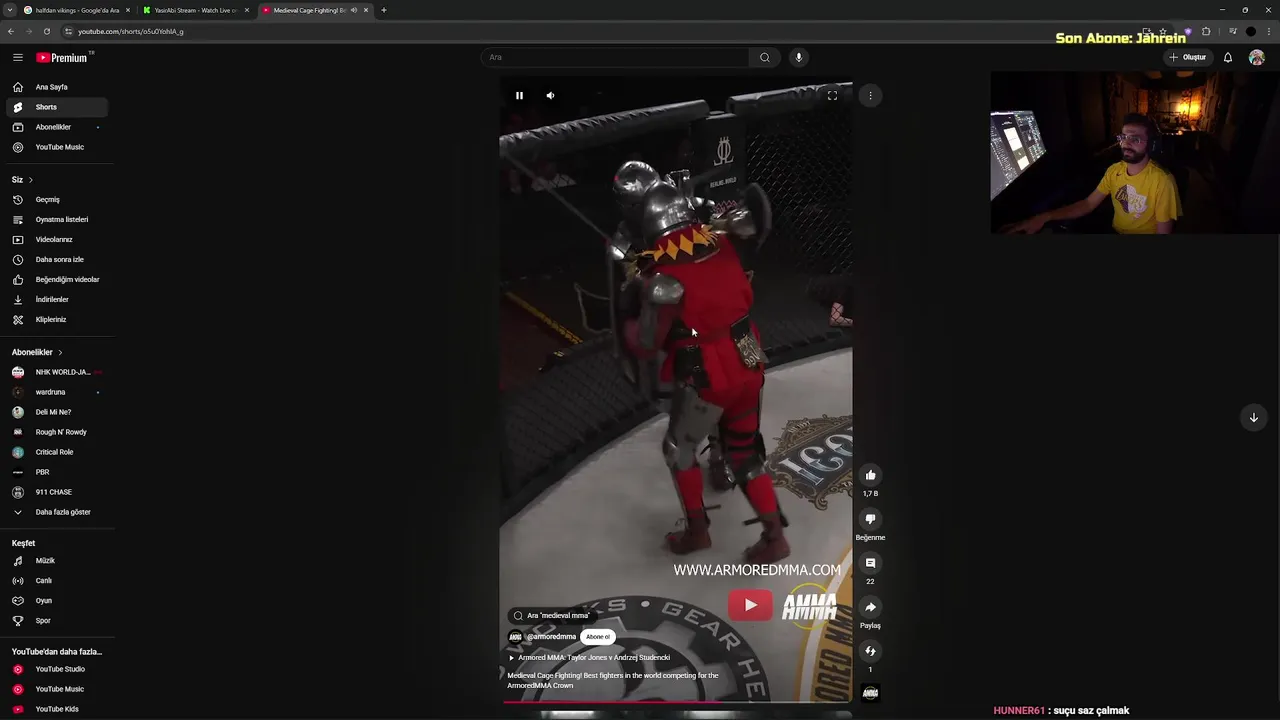Open the AMMA sound thumbnail
Screen dimensions: 1280x720
point(870,693)
